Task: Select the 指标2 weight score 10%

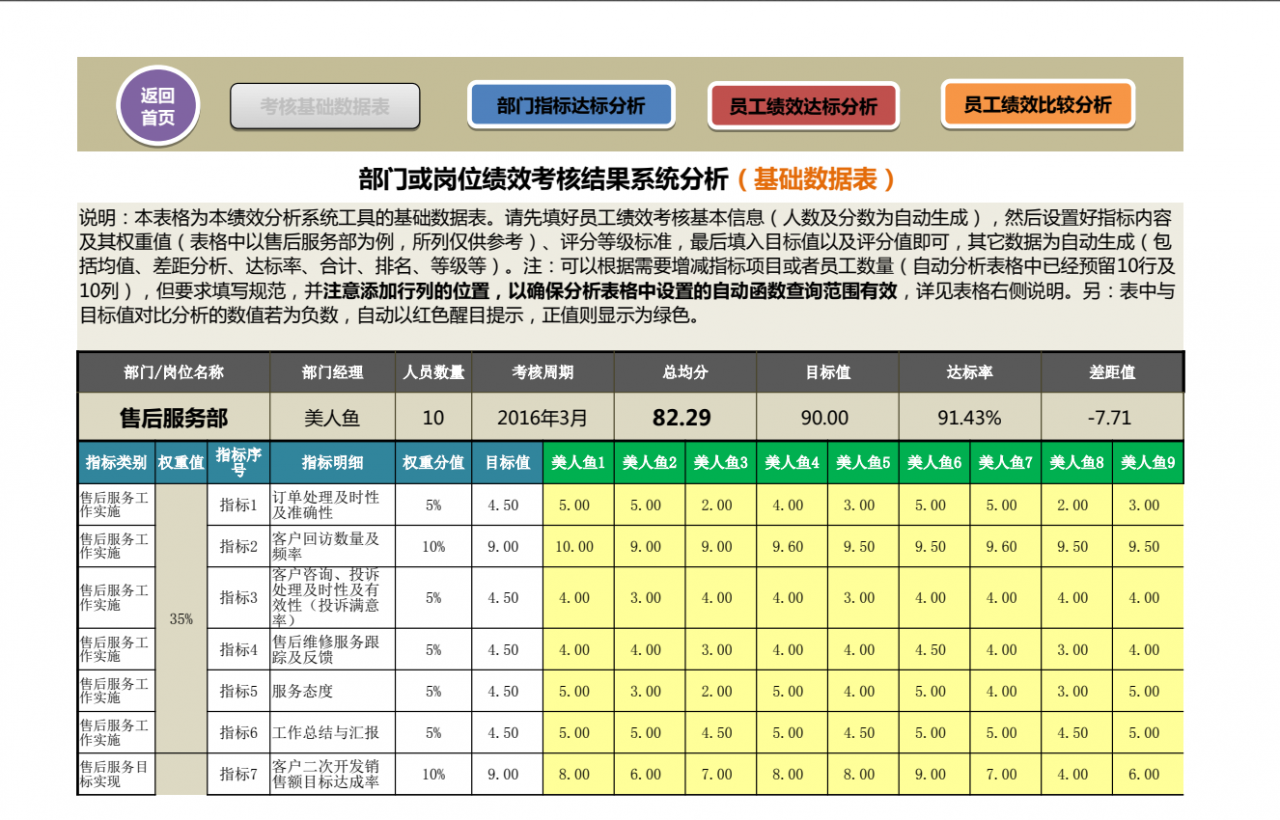Action: [x=433, y=546]
